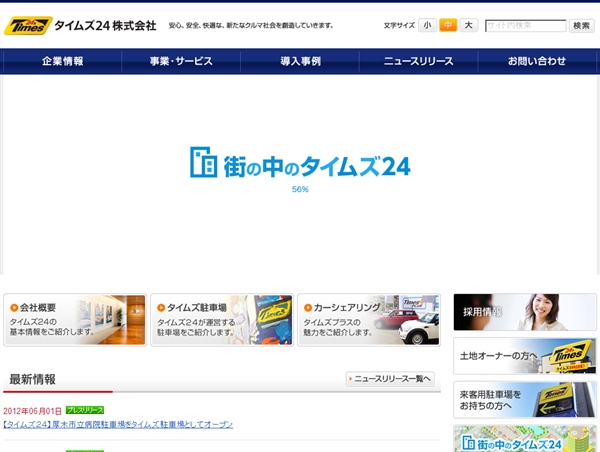Click the タイムズ24 株式会社 company name
Screen dimensions: 600x452
tap(105, 26)
